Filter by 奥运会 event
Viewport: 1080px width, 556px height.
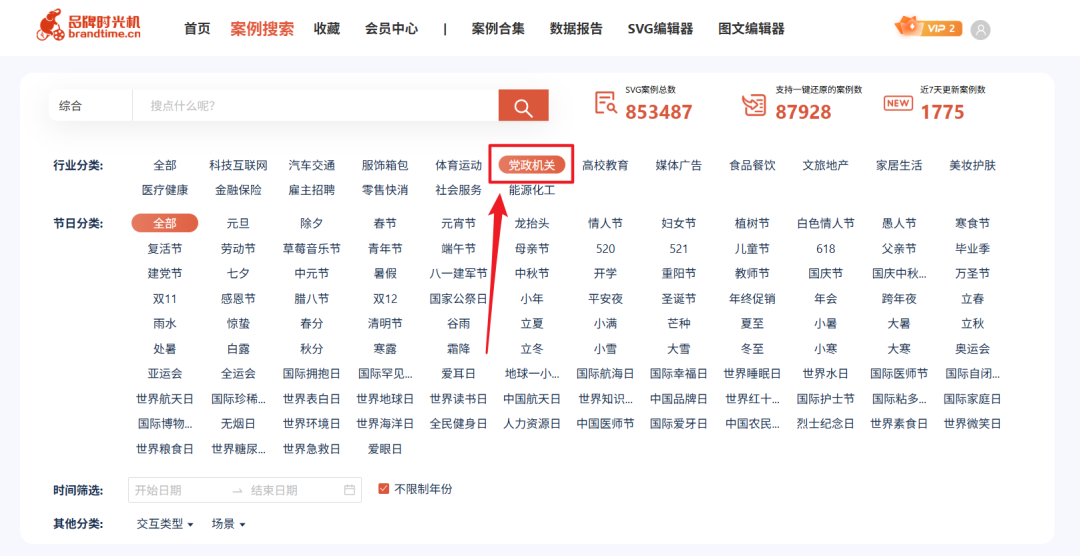pos(973,349)
